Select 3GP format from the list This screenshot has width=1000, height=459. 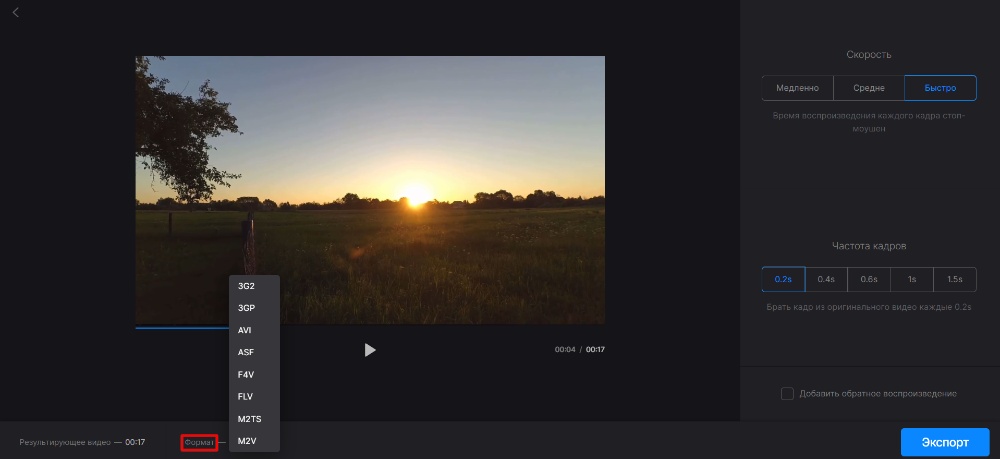point(254,308)
